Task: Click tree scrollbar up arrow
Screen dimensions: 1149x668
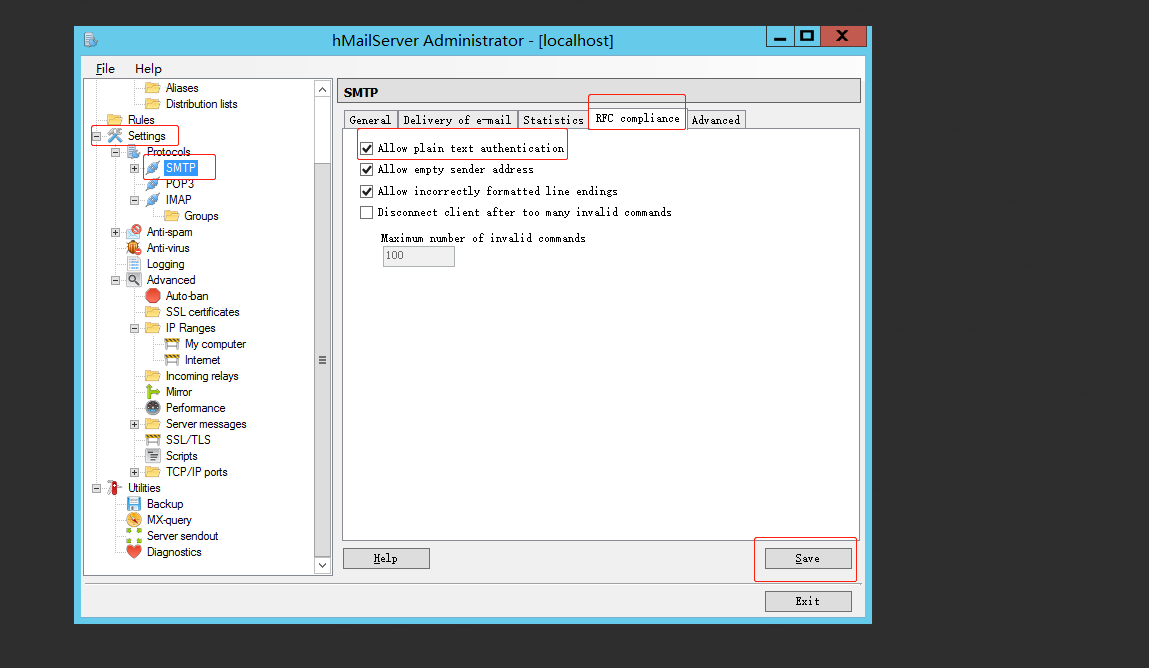Action: (322, 89)
